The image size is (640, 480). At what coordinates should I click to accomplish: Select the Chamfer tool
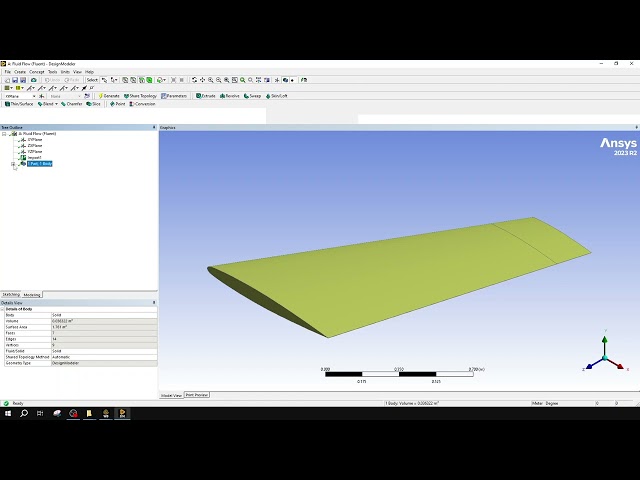point(71,104)
